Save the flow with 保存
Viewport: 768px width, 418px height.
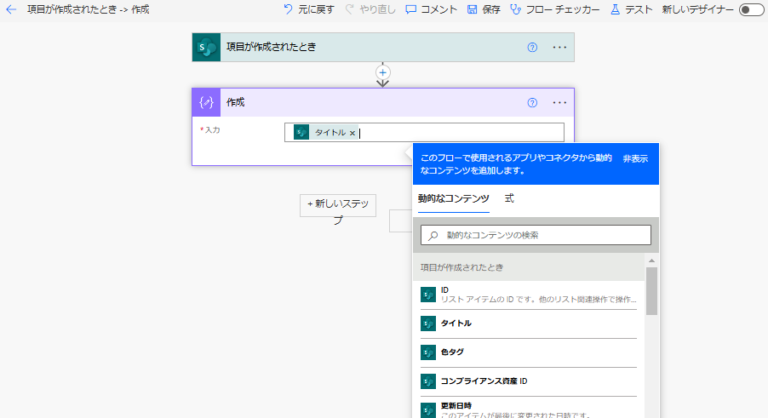point(483,9)
